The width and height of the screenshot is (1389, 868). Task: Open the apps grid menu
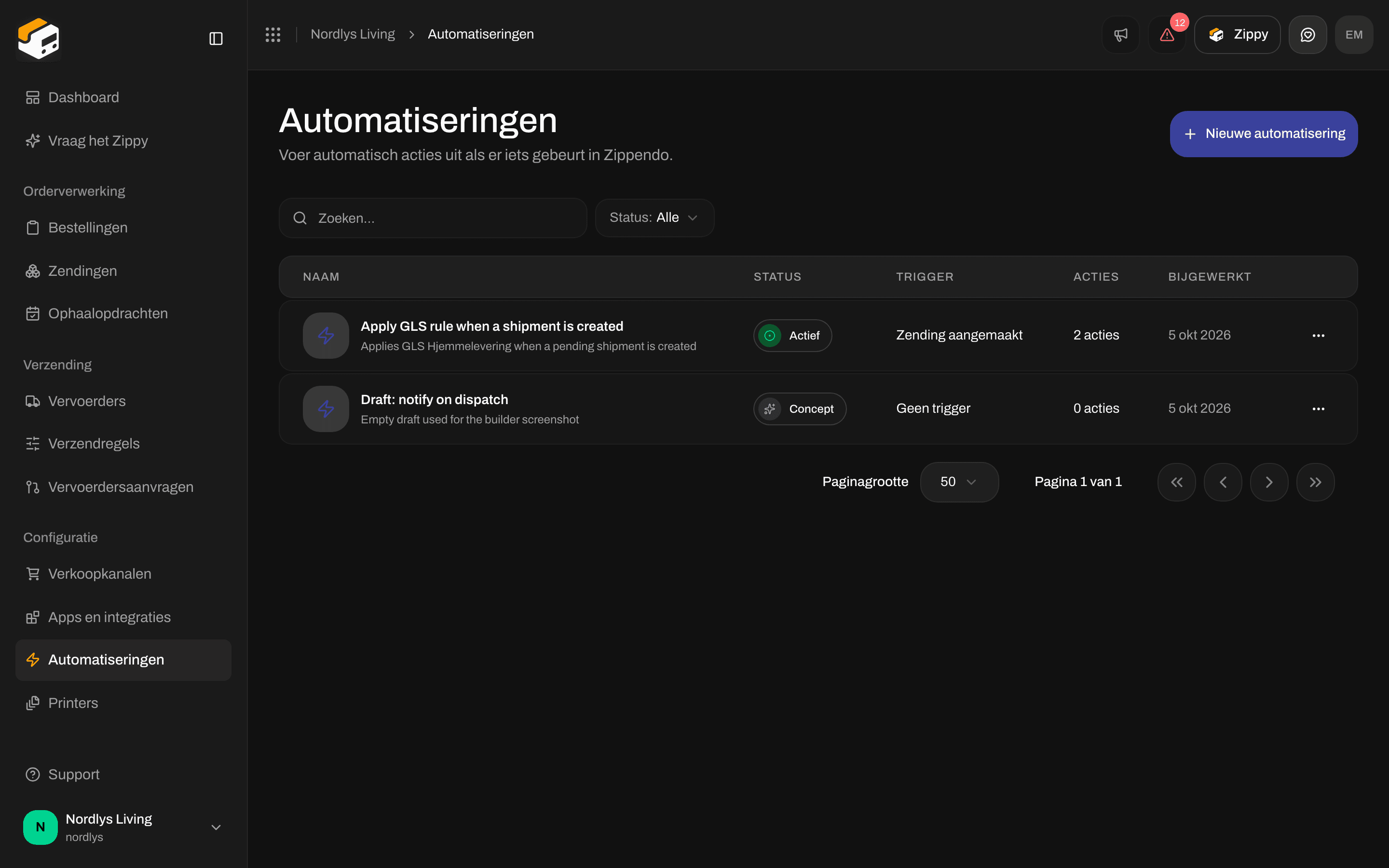[273, 34]
